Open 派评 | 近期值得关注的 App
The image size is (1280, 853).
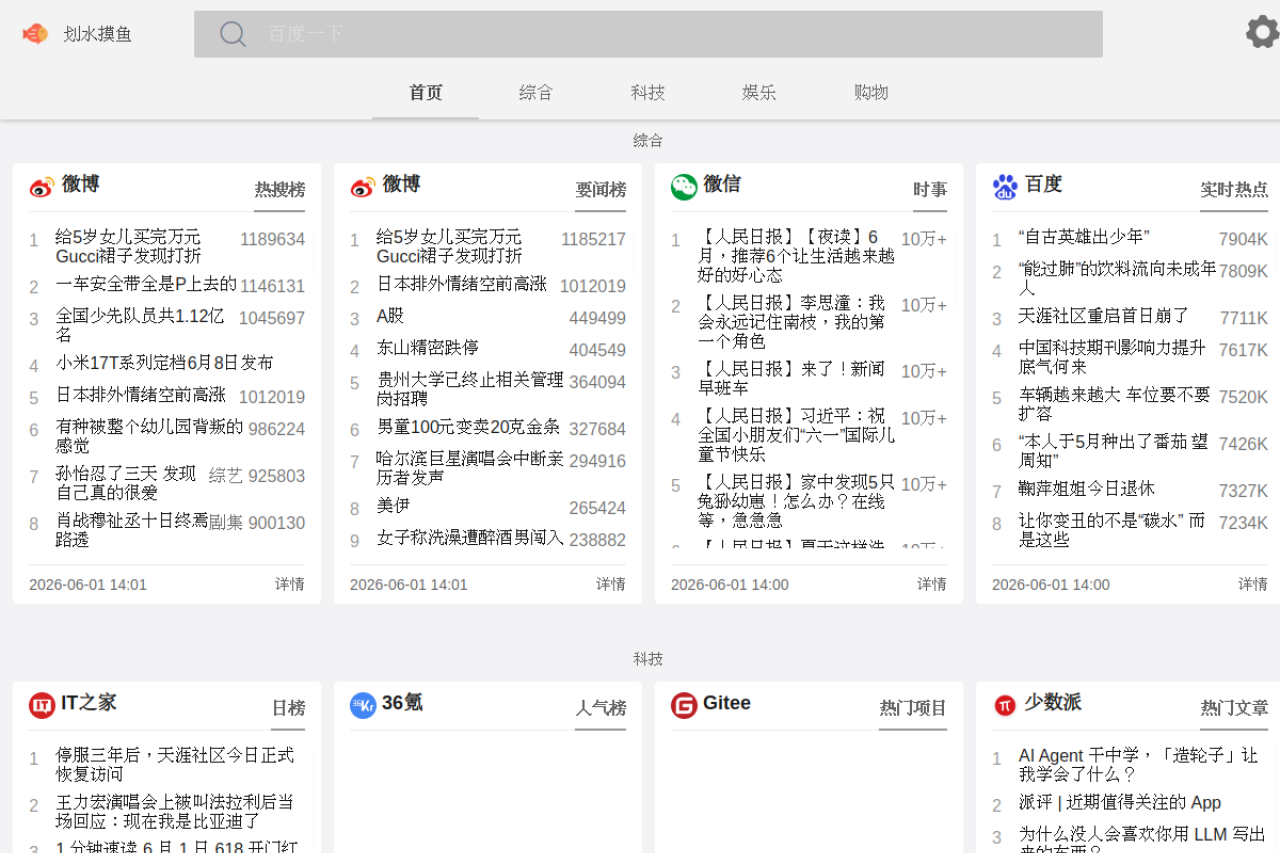click(1120, 803)
